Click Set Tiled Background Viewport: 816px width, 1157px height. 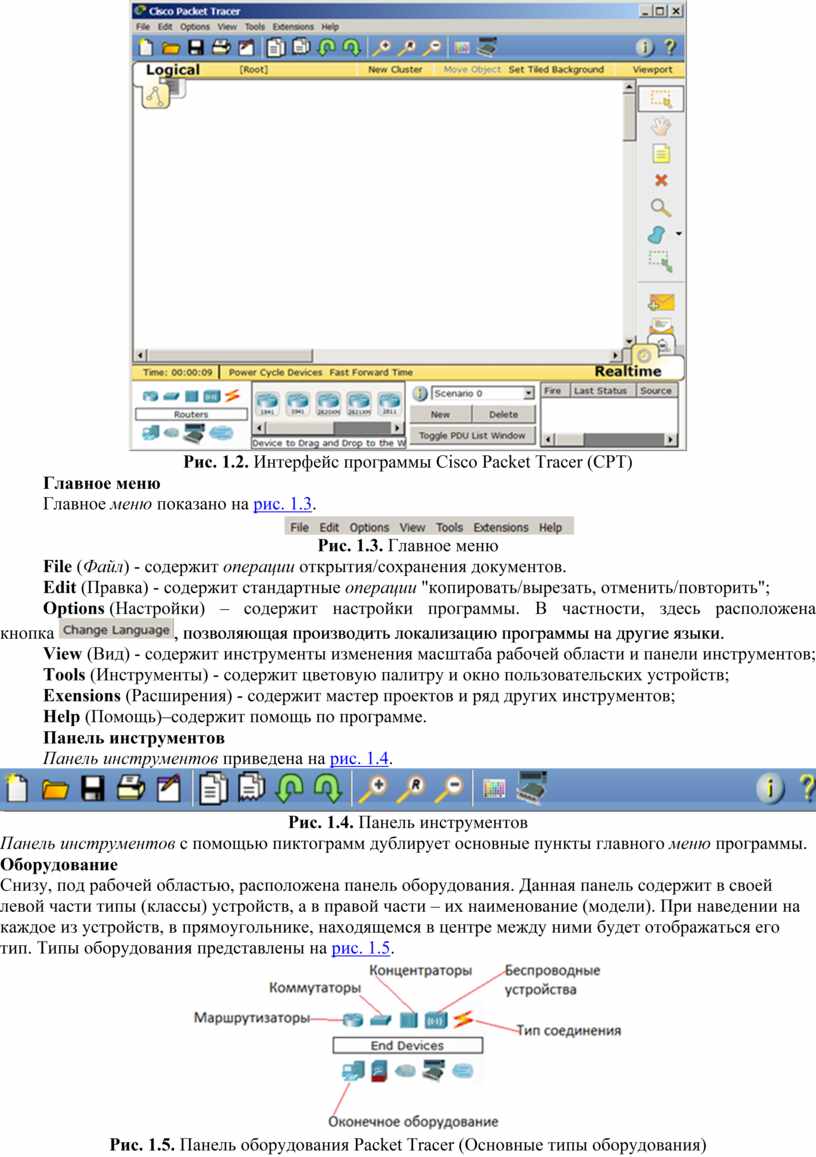tap(556, 69)
